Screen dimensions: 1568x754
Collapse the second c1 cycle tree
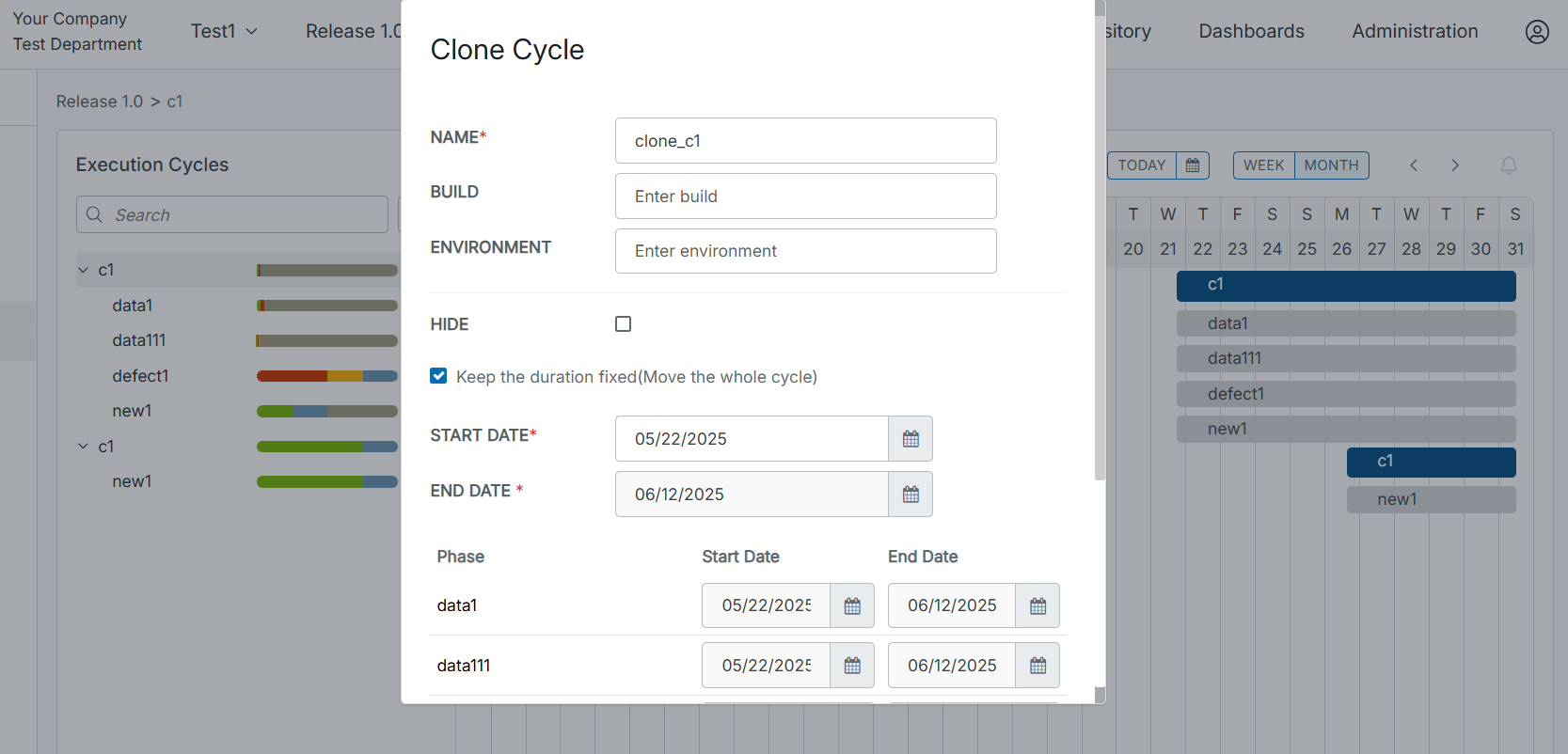84,447
